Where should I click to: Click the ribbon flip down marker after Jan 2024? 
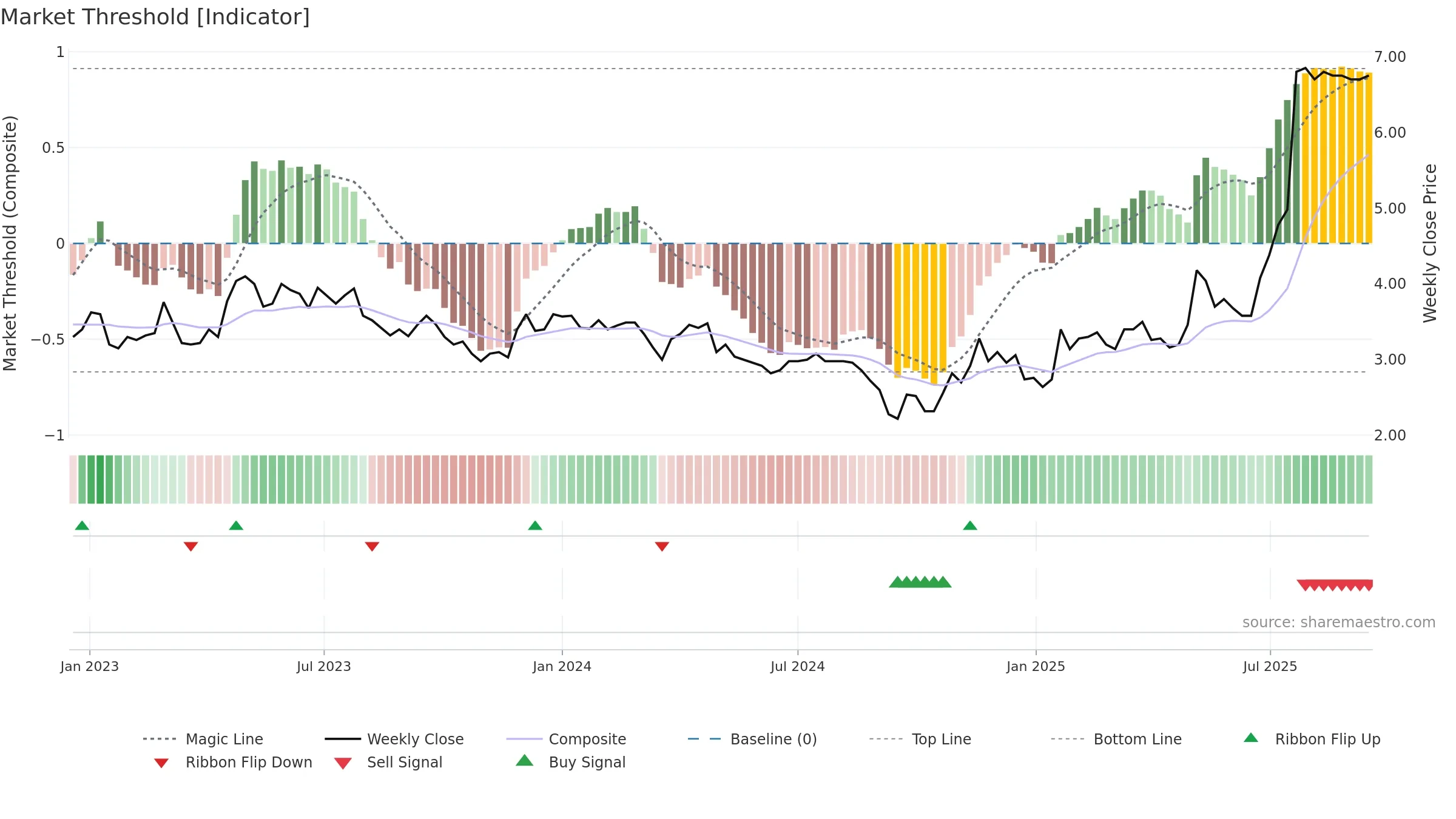662,547
